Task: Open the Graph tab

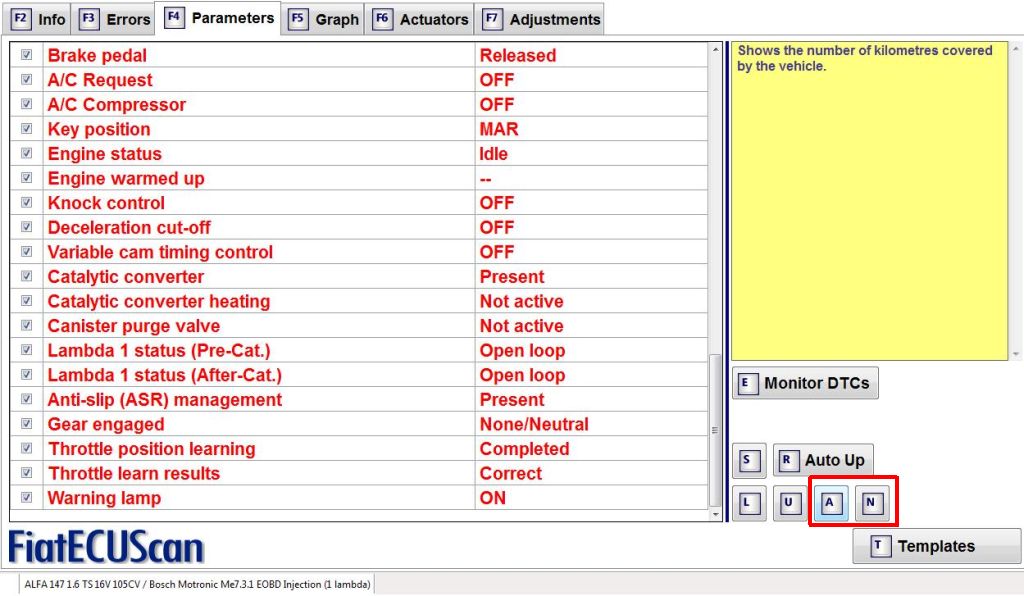Action: click(324, 19)
